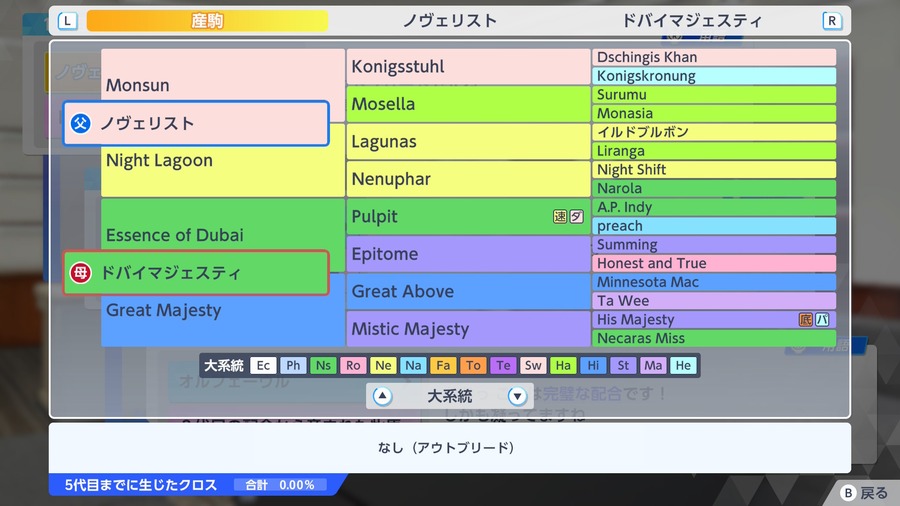
Task: Click the Ro lineage swatch
Action: [353, 365]
